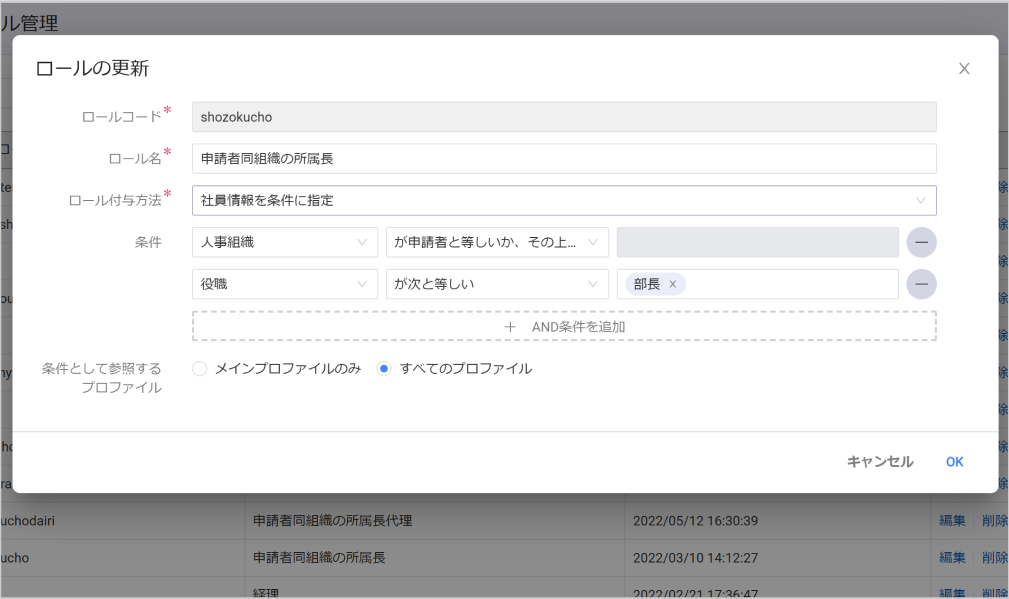Select the すべてのプロファイル radio button
This screenshot has width=1009, height=599.
pyautogui.click(x=383, y=368)
